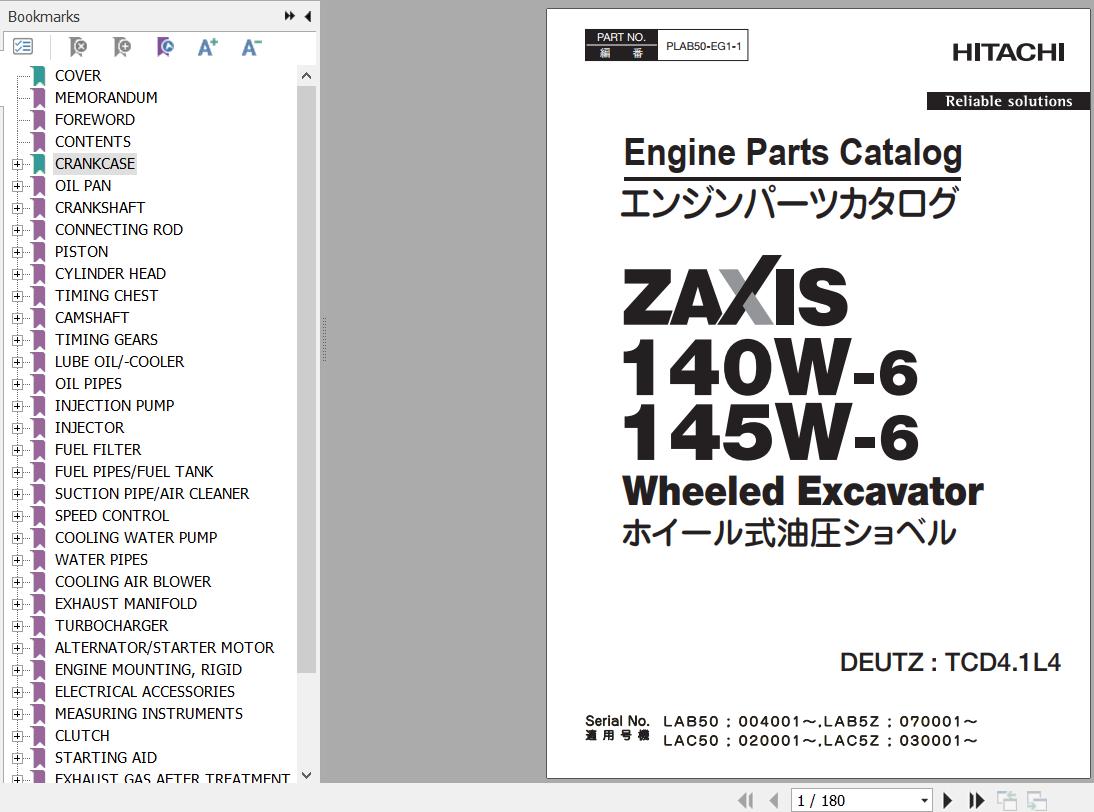Image resolution: width=1094 pixels, height=812 pixels.
Task: Expand the STARTING AID bookmark node
Action: (x=17, y=758)
